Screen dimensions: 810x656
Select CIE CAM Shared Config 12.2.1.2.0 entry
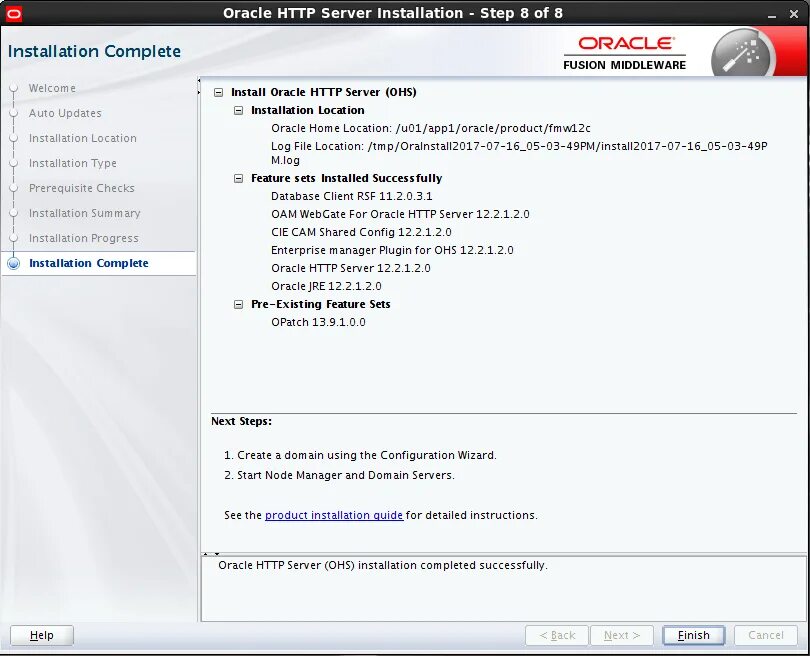(361, 232)
